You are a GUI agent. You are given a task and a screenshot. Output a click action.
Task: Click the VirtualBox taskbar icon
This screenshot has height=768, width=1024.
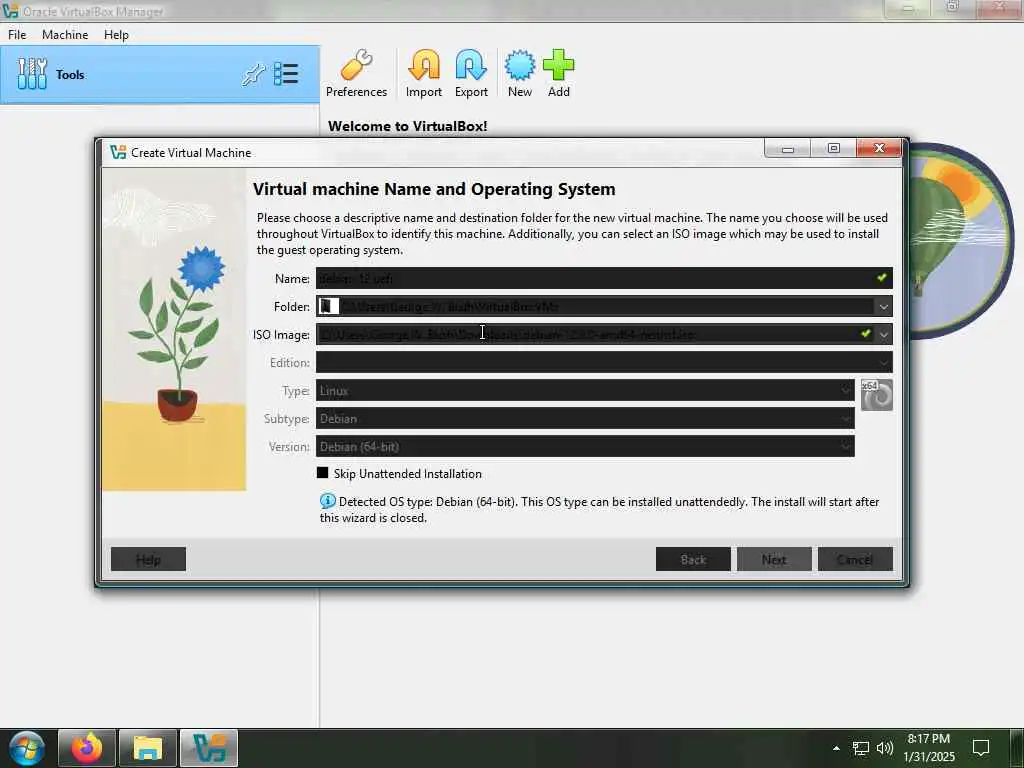pos(209,748)
